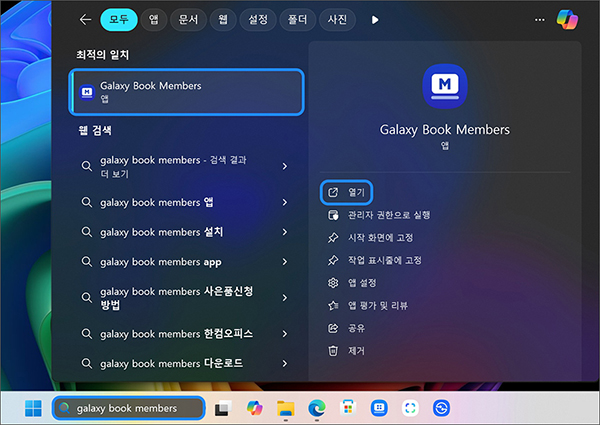Screen dimensions: 600x425
Task: Click the large Galaxy Book Members app icon
Action: click(445, 86)
